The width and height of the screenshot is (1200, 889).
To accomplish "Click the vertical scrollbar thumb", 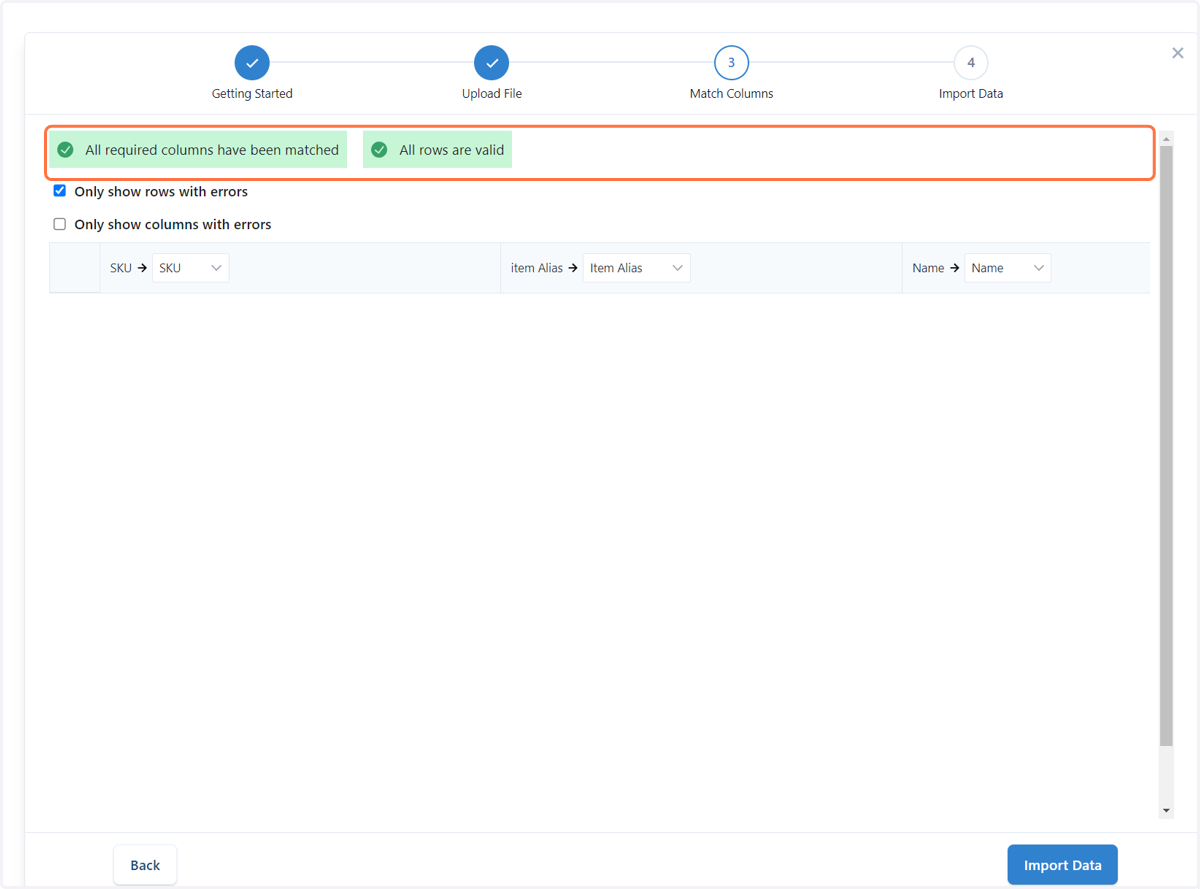I will pos(1166,445).
